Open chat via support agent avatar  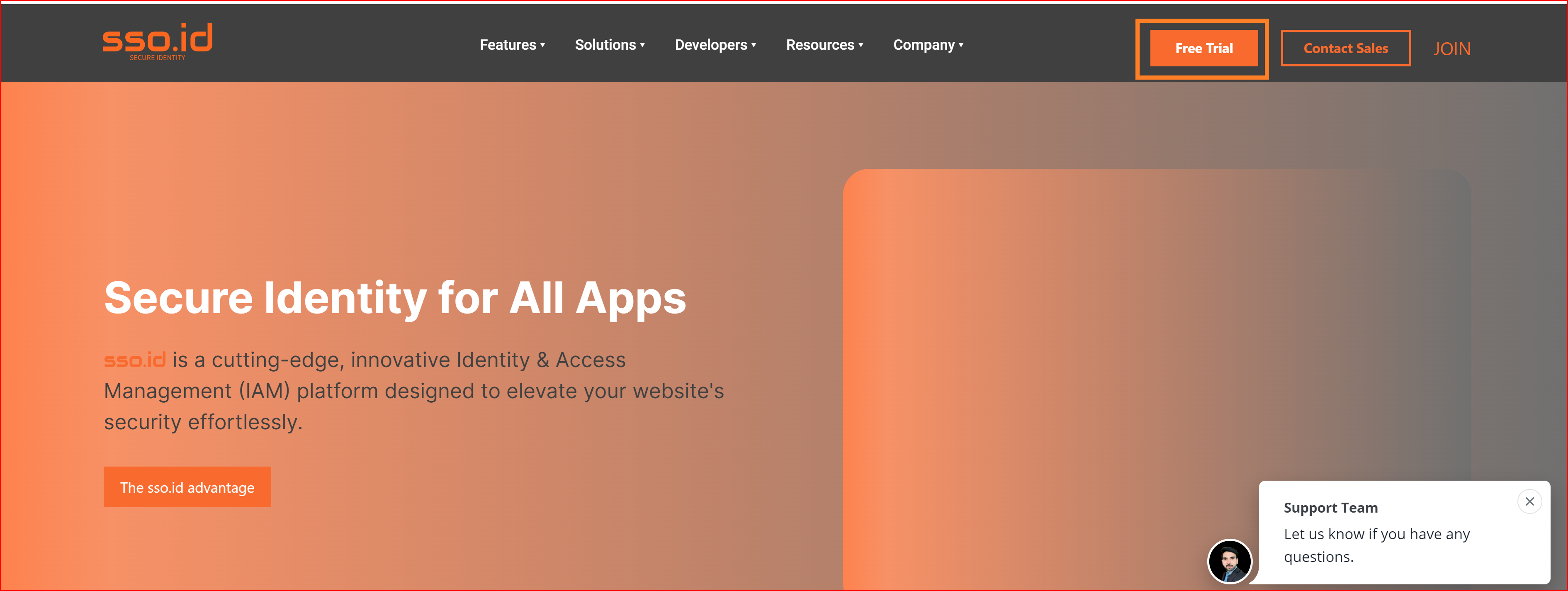[1229, 561]
